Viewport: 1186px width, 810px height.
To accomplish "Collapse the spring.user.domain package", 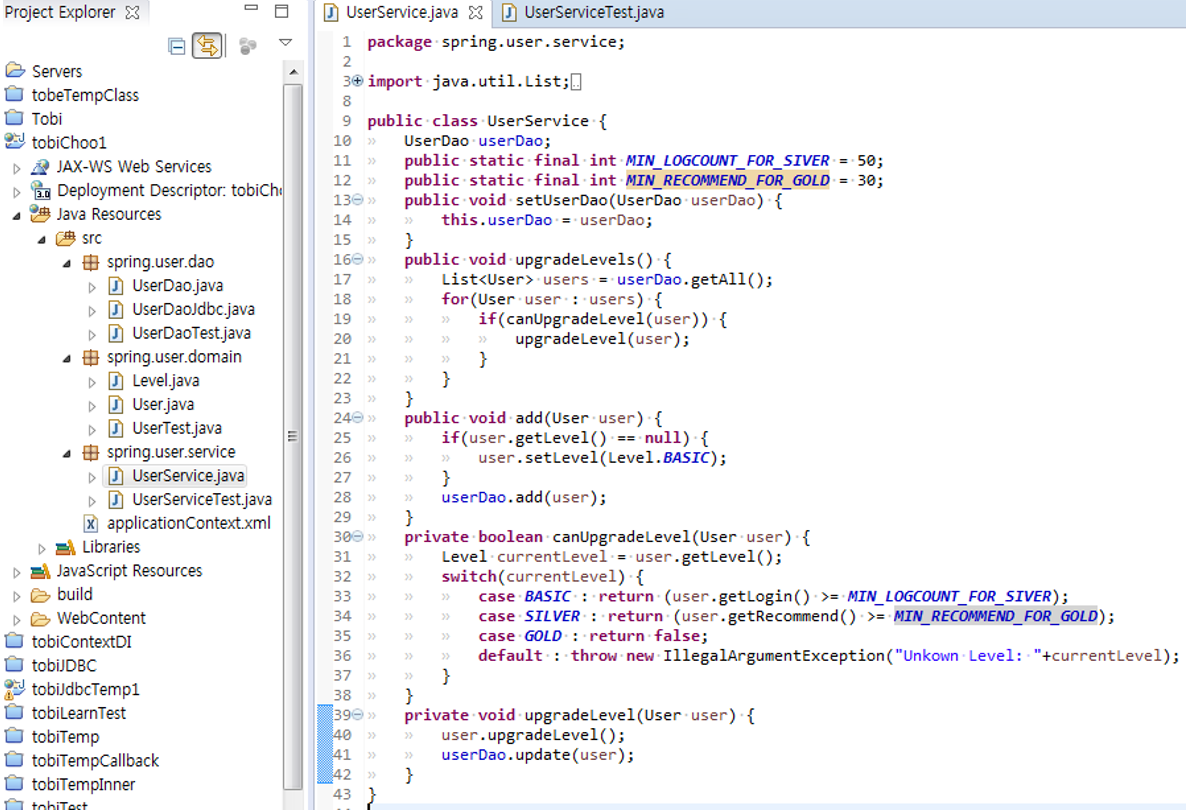I will 67,358.
